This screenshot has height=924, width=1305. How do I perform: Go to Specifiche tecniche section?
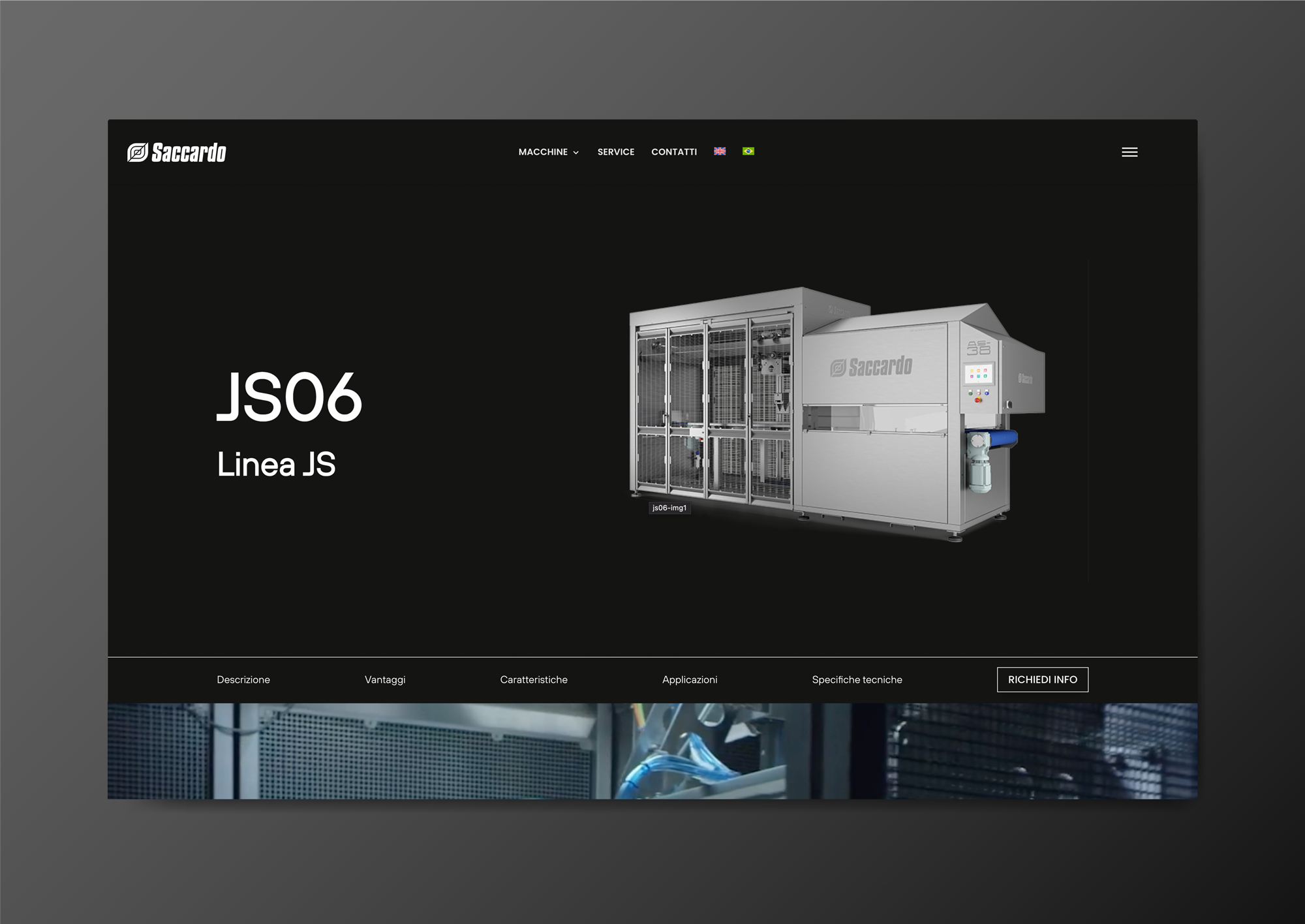coord(857,679)
